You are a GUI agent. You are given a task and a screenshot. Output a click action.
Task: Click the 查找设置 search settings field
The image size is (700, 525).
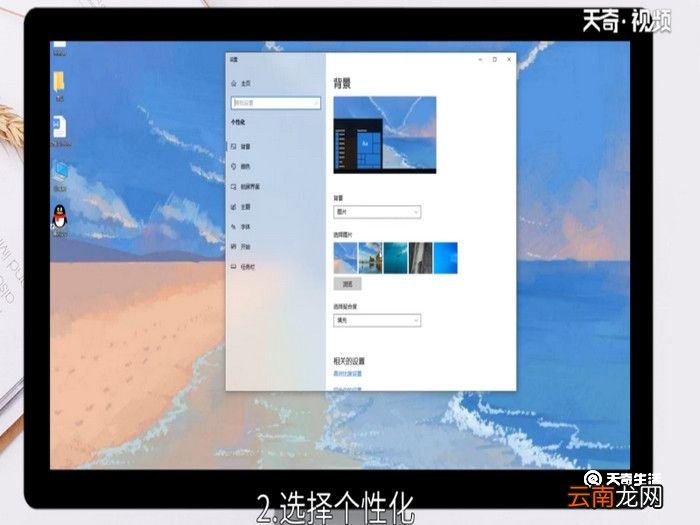pos(276,103)
